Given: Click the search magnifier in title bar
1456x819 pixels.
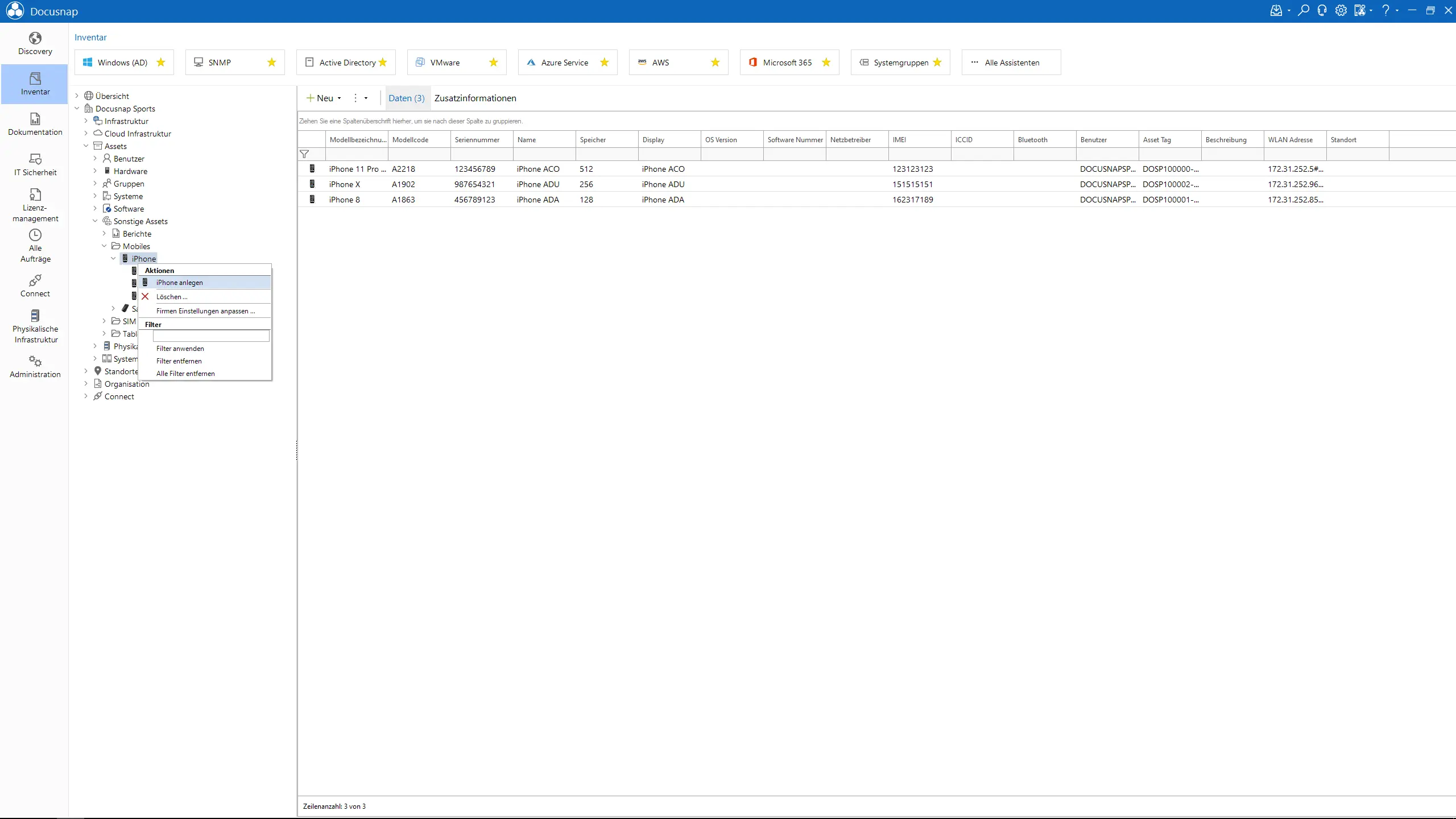Looking at the screenshot, I should click(x=1304, y=11).
